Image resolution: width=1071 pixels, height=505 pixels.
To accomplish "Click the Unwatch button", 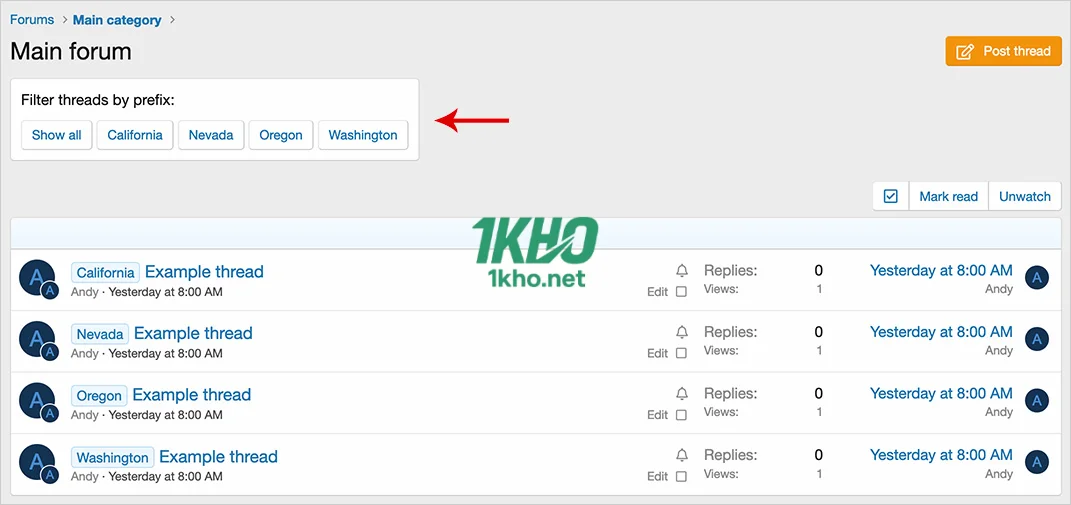I will point(1025,196).
